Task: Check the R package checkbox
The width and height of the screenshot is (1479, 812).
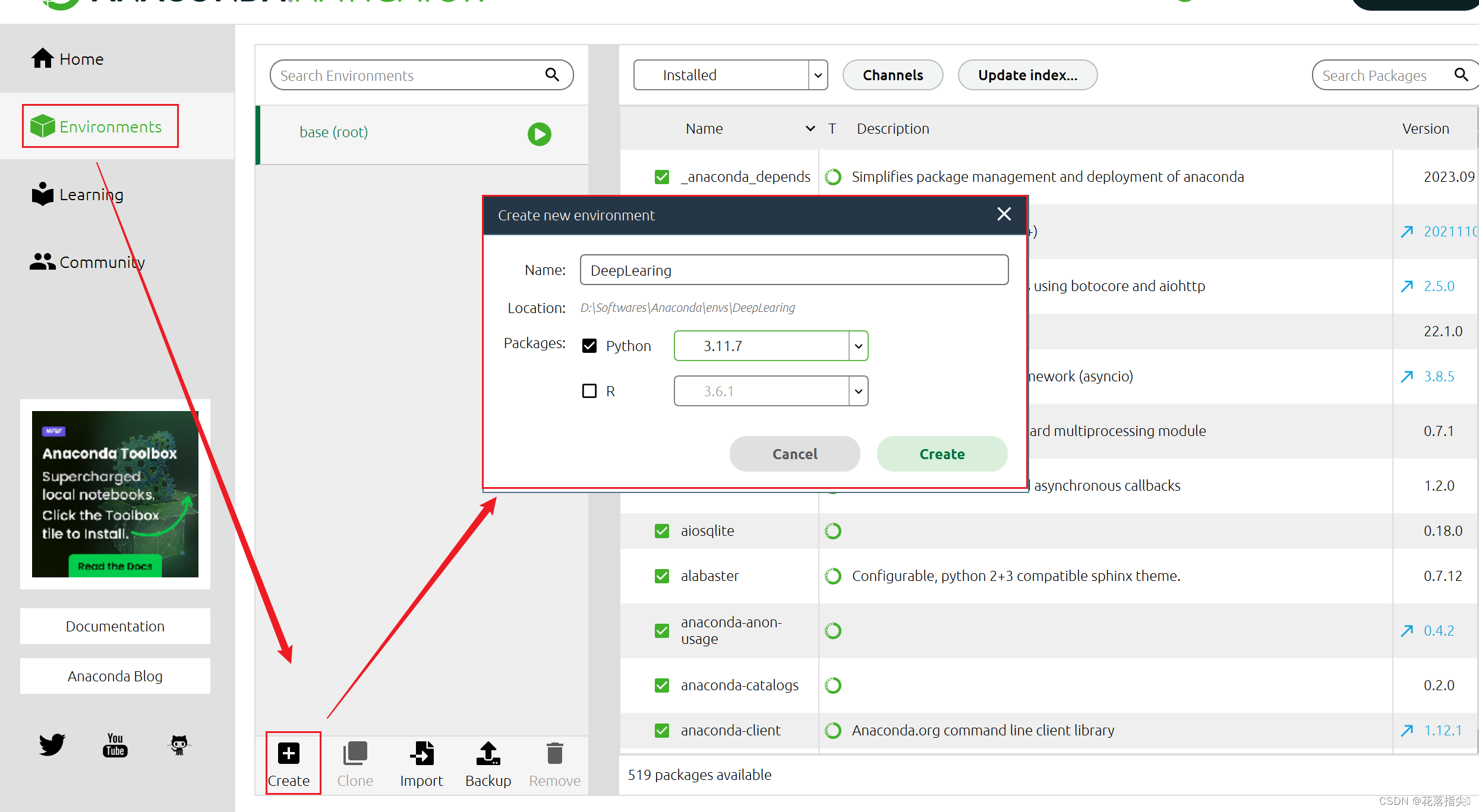Action: [589, 391]
